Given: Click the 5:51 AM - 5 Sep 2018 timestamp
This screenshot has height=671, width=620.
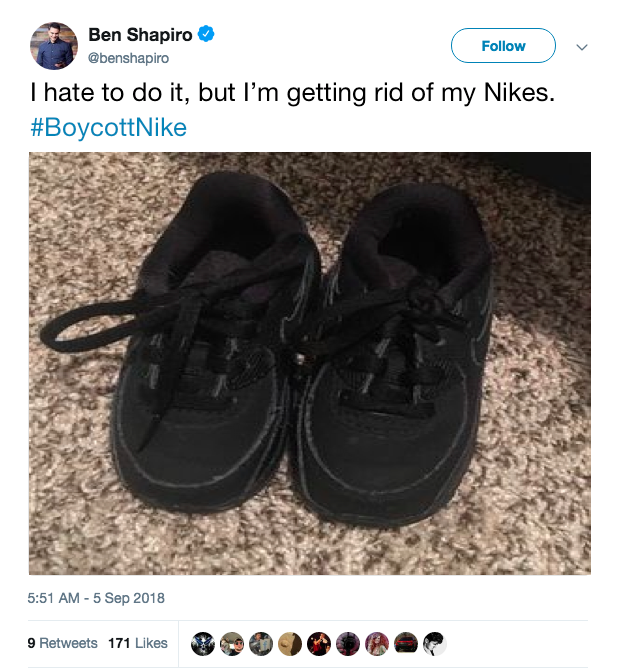Looking at the screenshot, I should (x=96, y=598).
